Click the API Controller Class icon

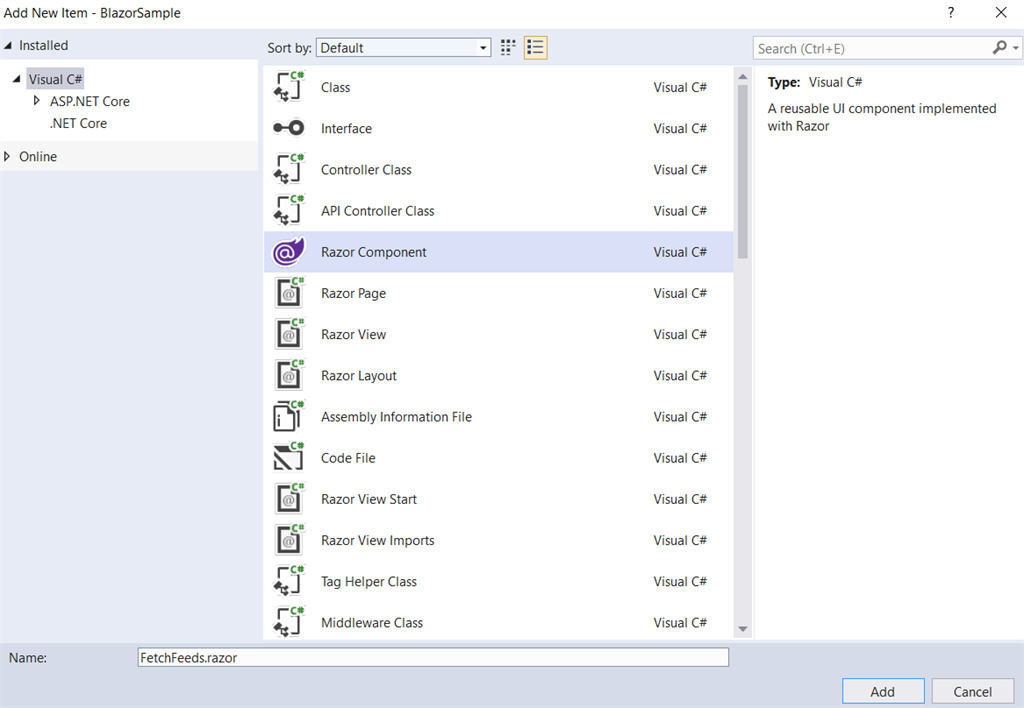coord(289,210)
